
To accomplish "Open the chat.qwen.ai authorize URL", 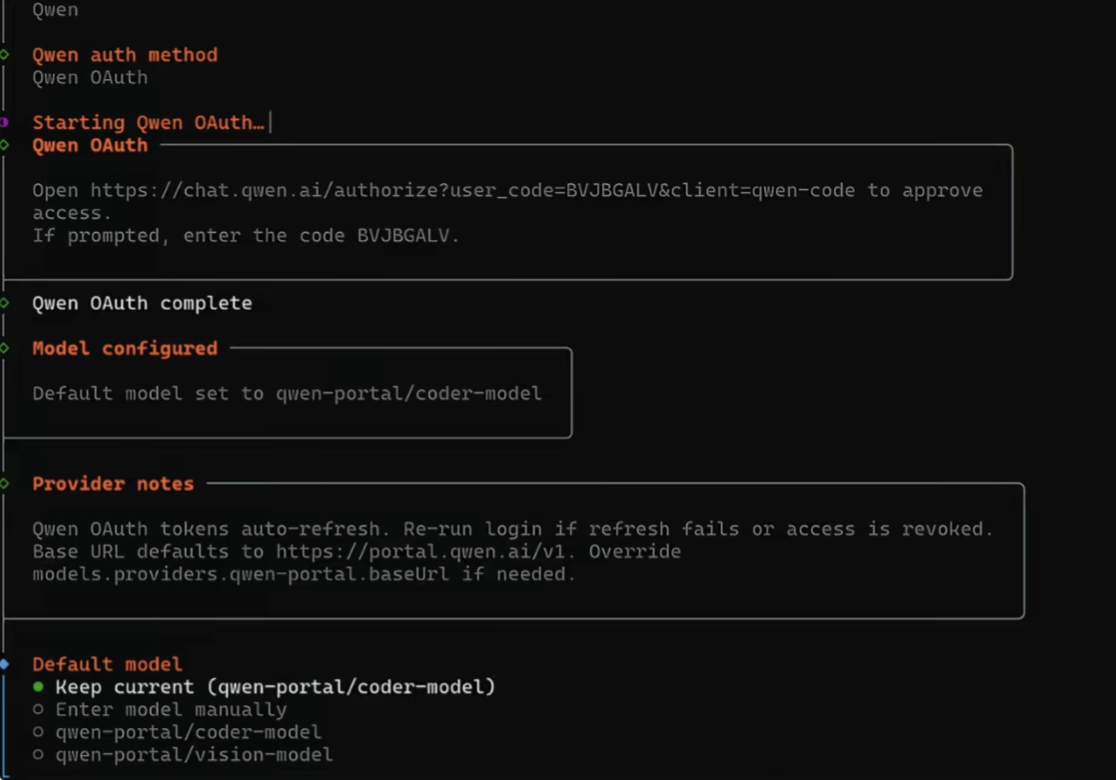I will (x=473, y=191).
